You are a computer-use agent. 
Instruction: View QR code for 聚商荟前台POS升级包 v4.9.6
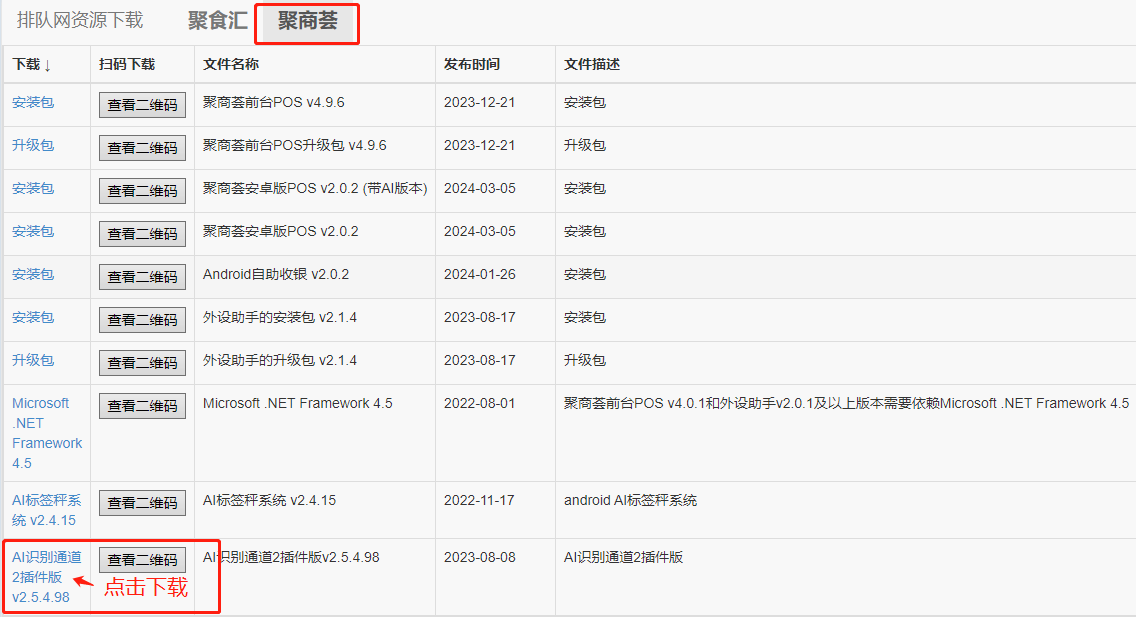pos(142,148)
